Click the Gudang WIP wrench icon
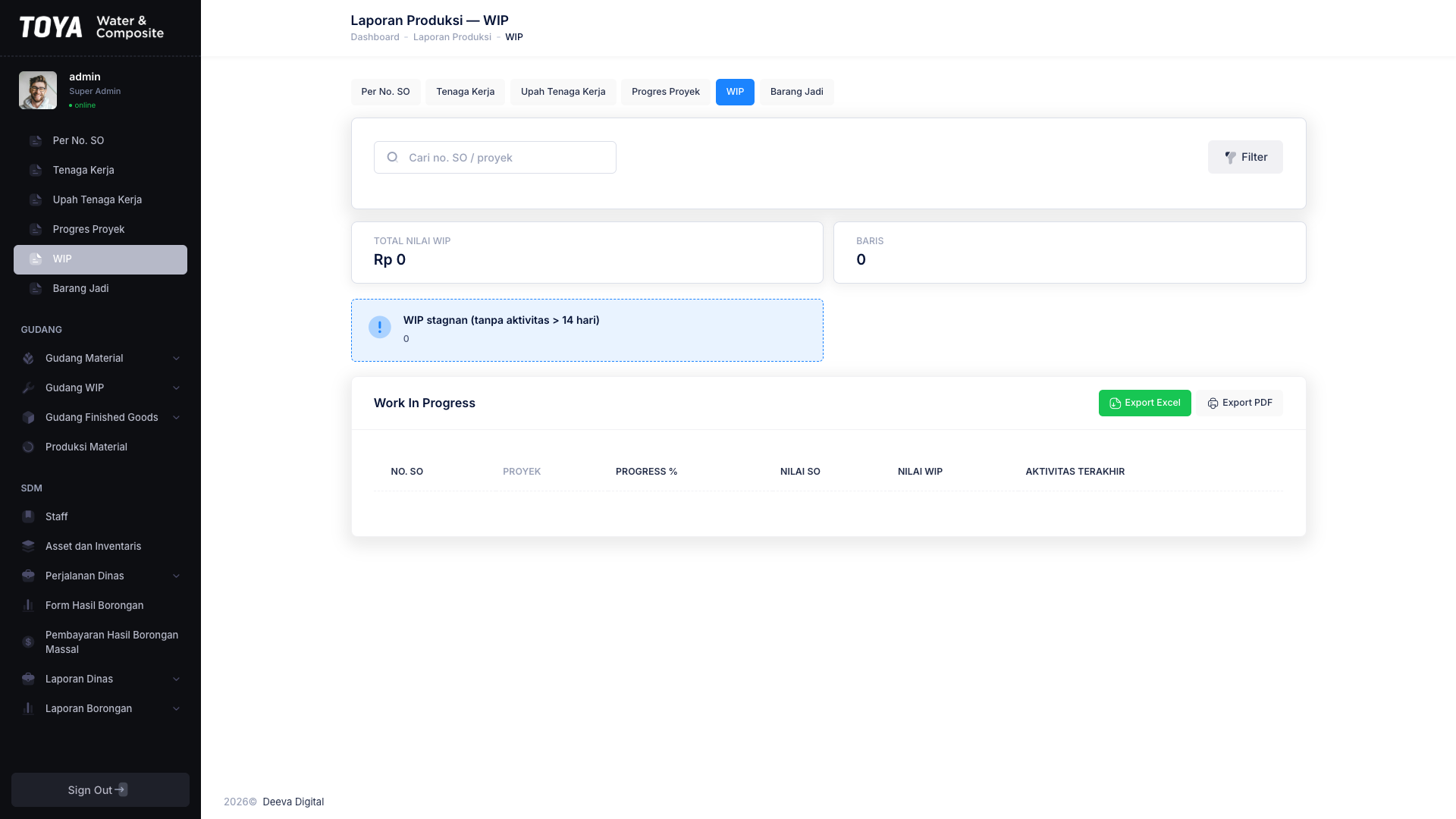Viewport: 1456px width, 819px height. coord(28,388)
